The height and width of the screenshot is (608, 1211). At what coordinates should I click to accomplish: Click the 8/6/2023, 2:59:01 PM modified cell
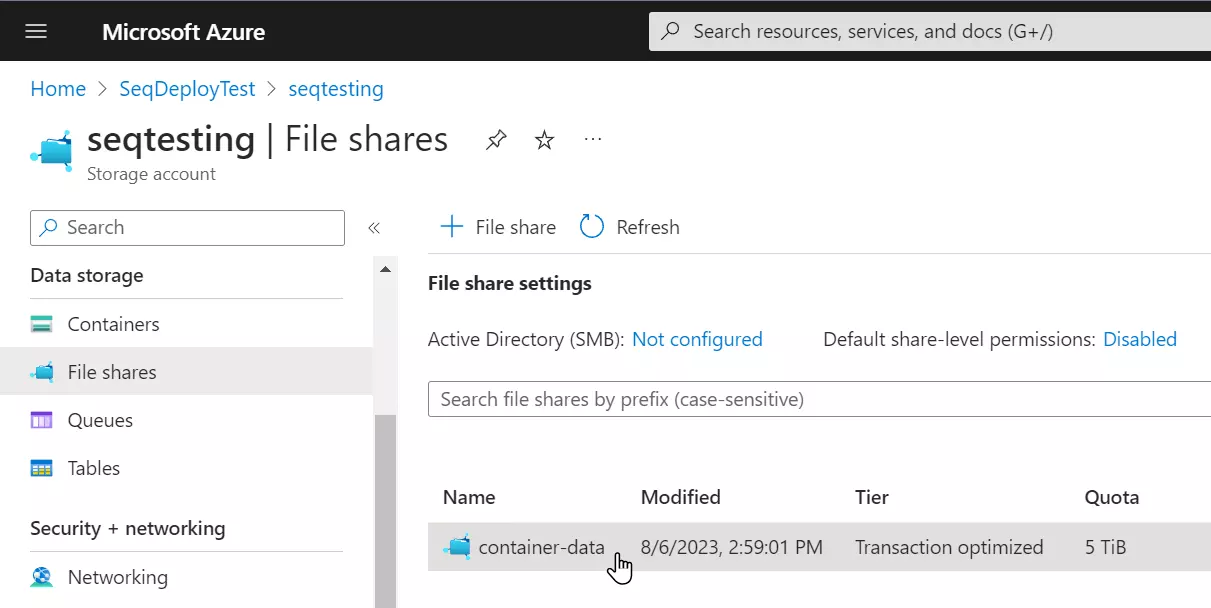coord(732,547)
